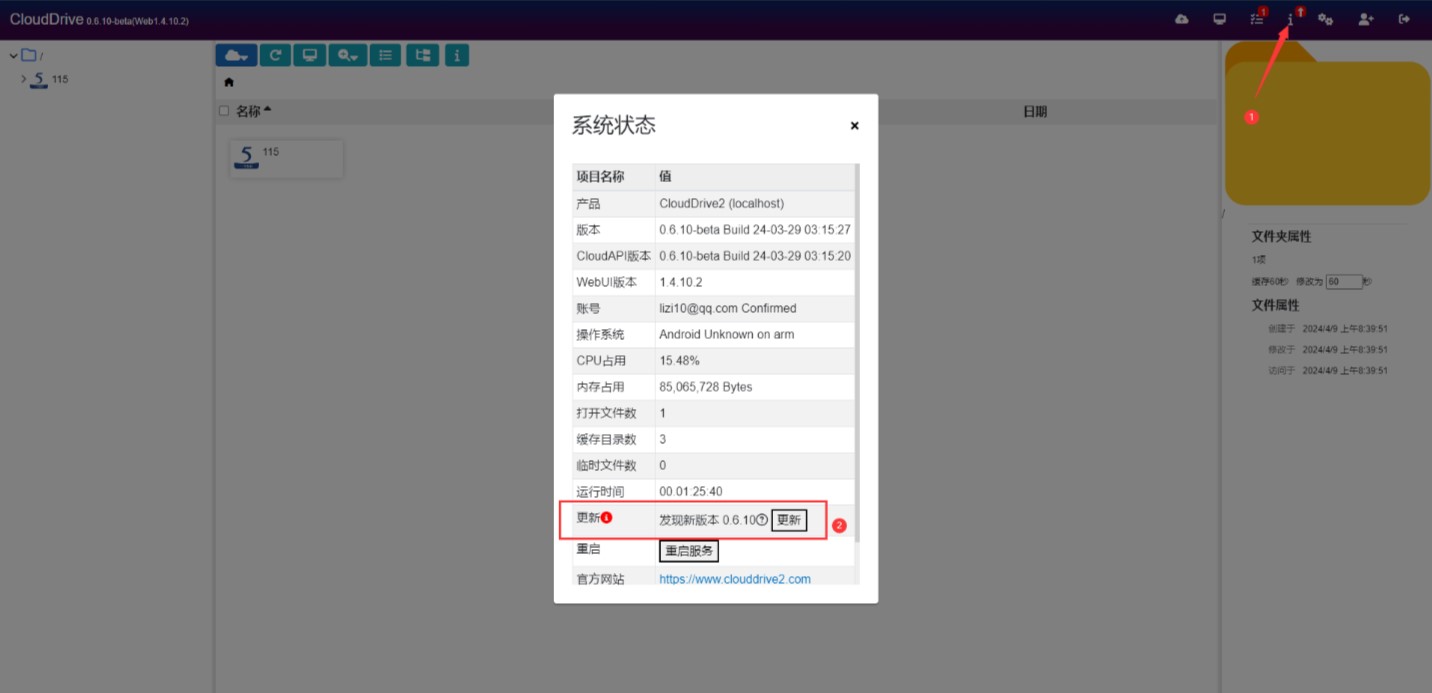This screenshot has height=693, width=1432.
Task: Expand the 115 node in folder tree
Action: (24, 79)
